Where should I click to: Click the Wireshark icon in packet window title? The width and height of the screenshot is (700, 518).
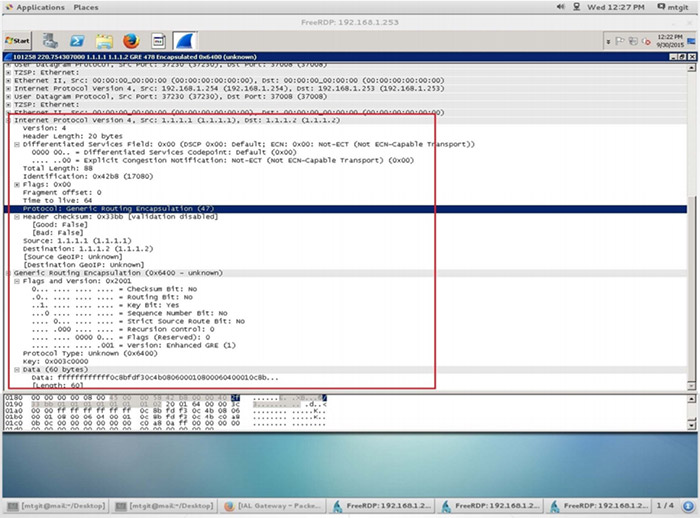click(8, 57)
